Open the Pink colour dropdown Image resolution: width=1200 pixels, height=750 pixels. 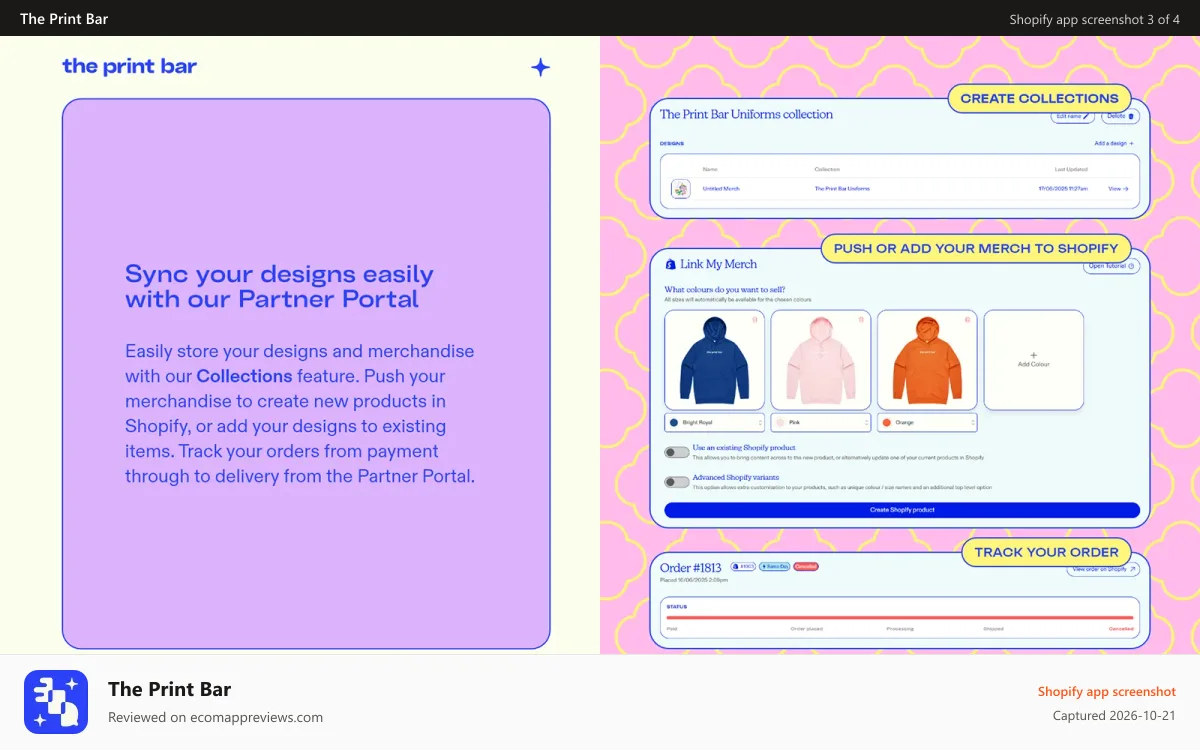tap(821, 423)
